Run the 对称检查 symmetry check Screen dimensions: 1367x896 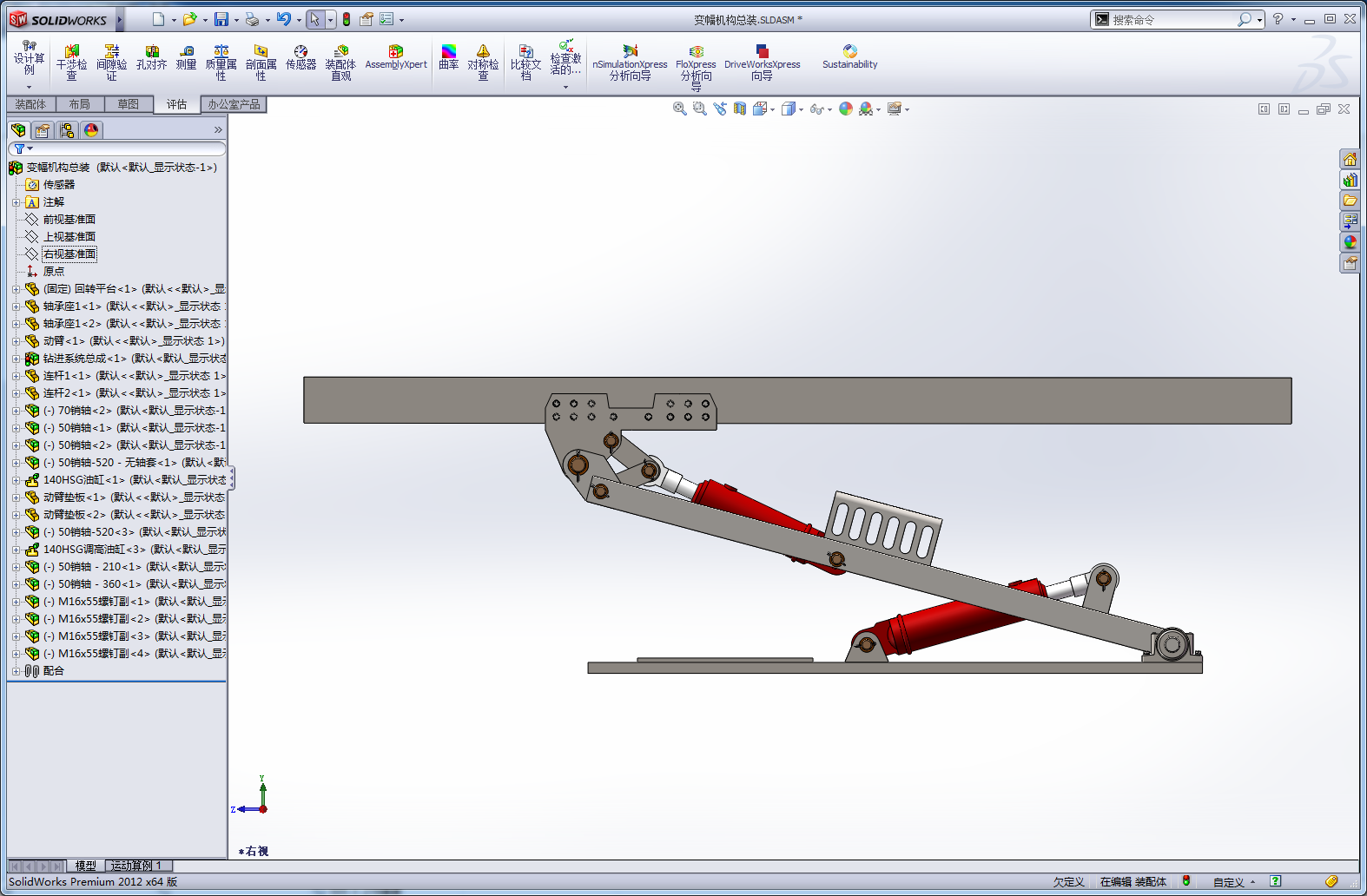click(x=483, y=63)
